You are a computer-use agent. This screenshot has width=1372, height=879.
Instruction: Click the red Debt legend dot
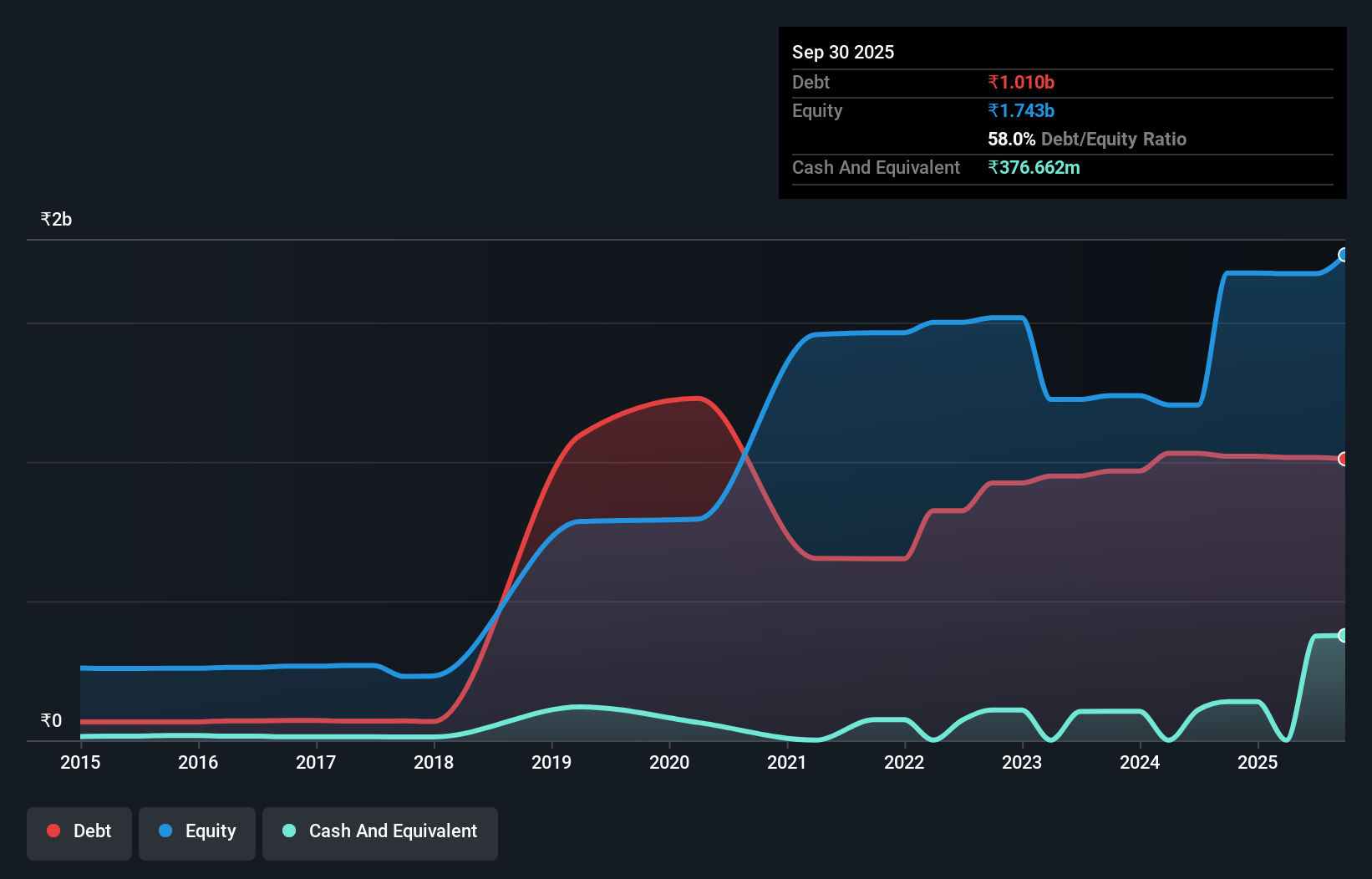53,830
